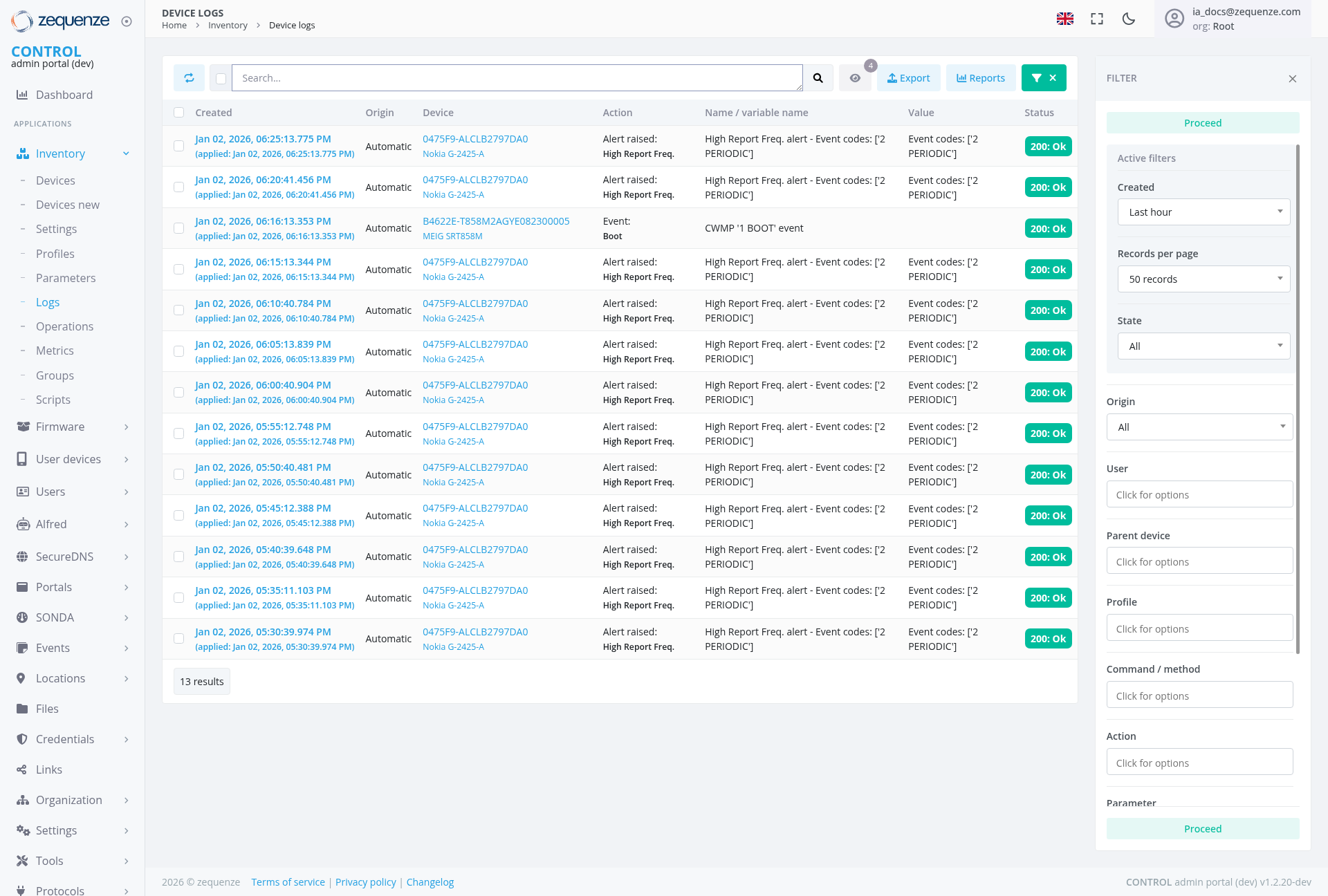Toggle column visibility eye icon
The width and height of the screenshot is (1328, 896).
pyautogui.click(x=855, y=78)
